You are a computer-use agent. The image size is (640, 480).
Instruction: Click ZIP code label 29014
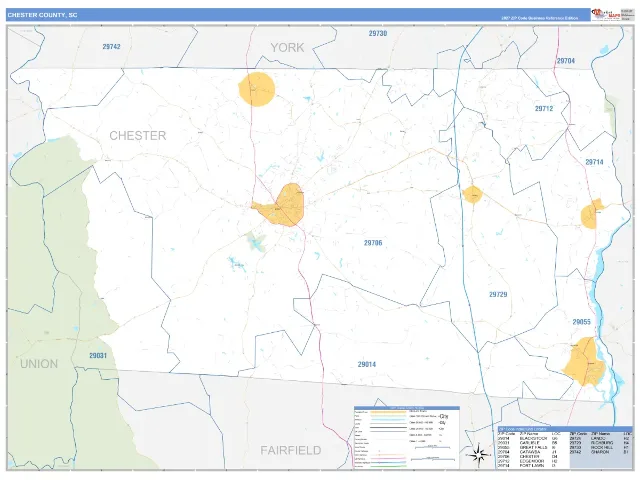pyautogui.click(x=367, y=364)
